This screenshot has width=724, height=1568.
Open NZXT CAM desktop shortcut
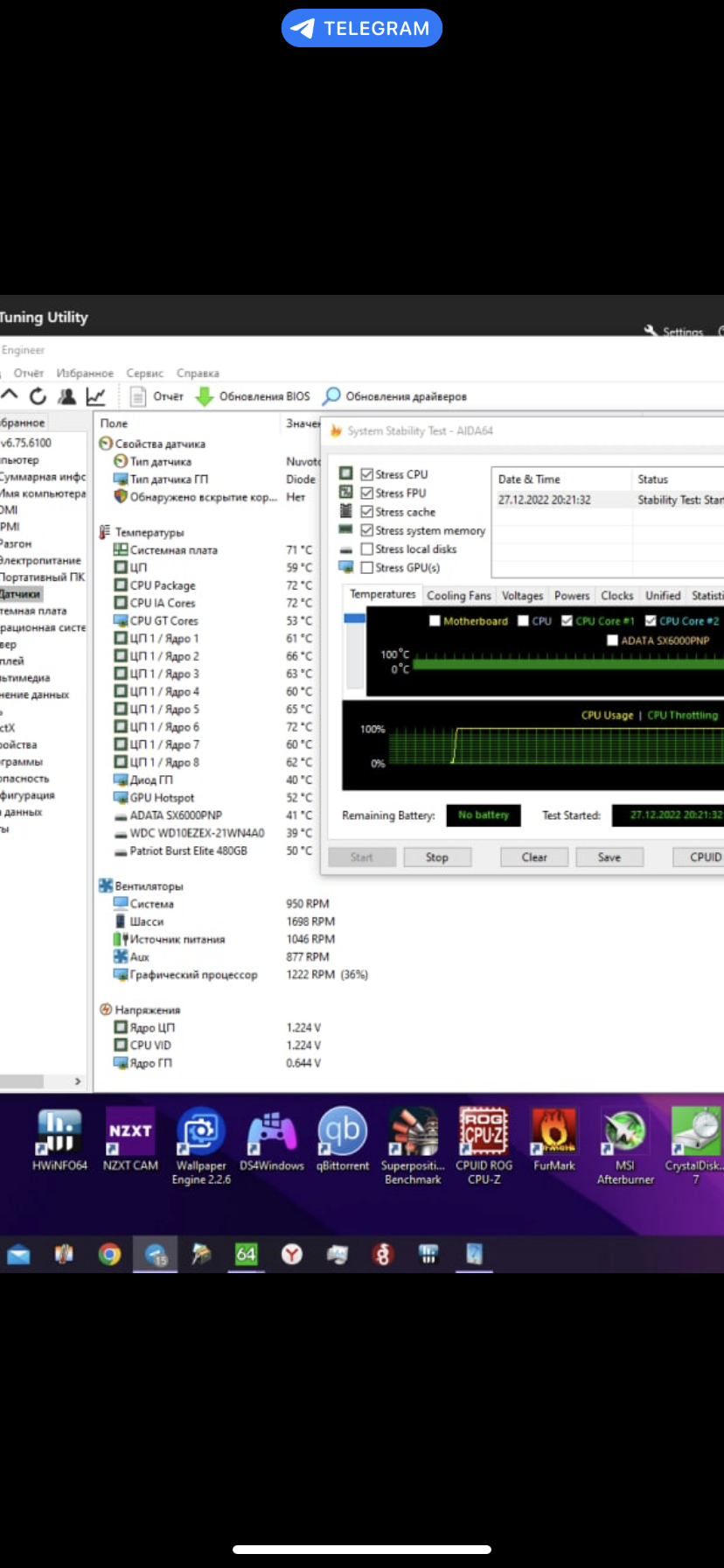(x=130, y=1139)
